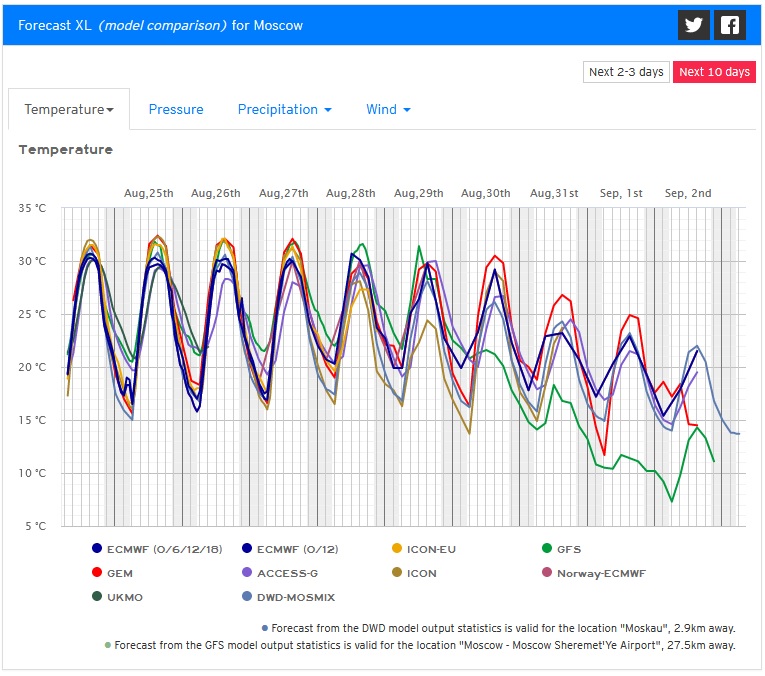Screen dimensions: 765x676
Task: Toggle ICON-EU series visibility
Action: 424,549
